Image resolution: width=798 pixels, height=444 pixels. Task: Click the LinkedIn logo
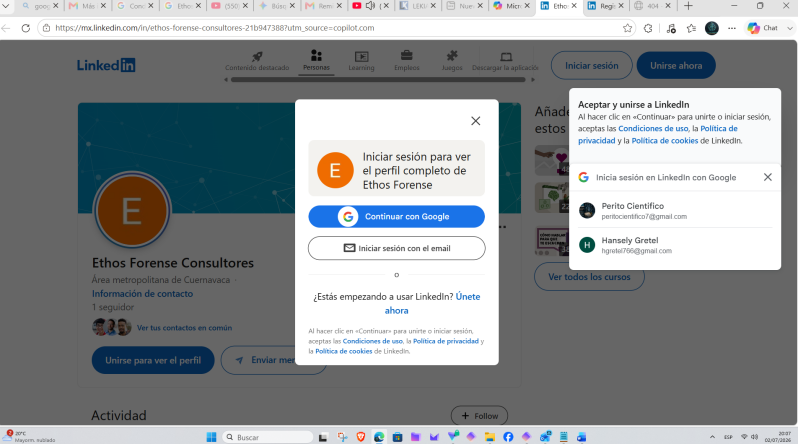click(106, 65)
